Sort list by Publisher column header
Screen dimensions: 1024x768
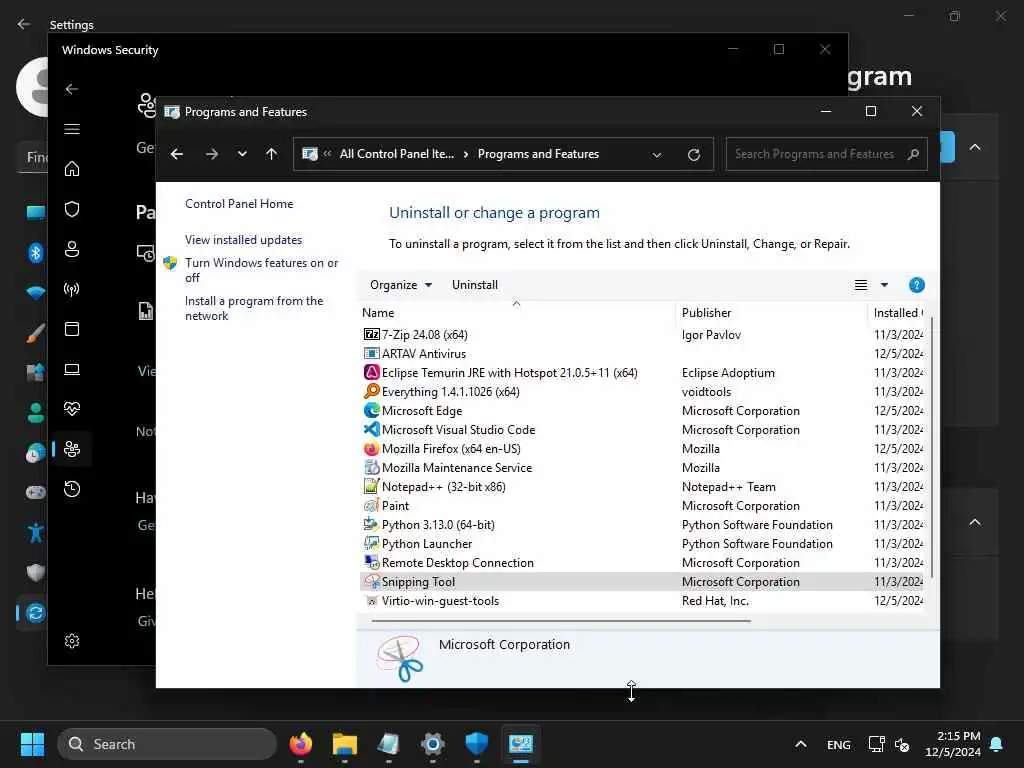771,313
